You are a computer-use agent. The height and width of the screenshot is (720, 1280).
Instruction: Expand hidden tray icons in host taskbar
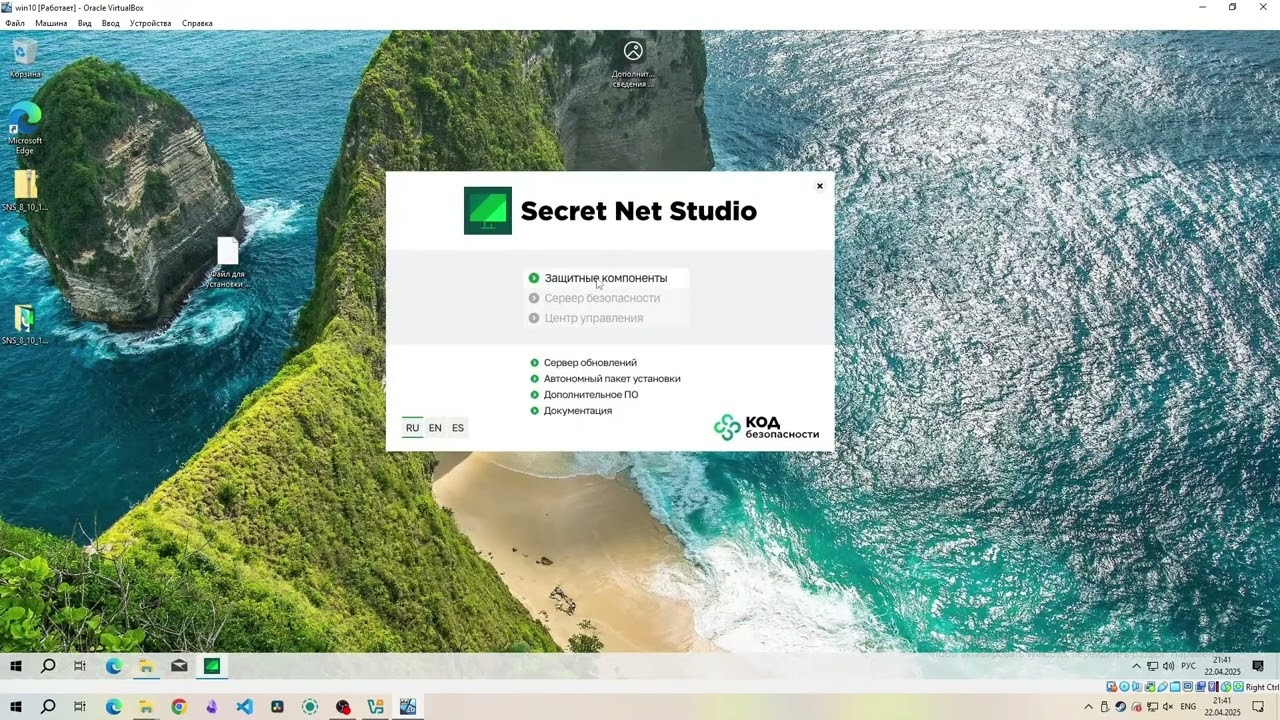tap(1089, 707)
